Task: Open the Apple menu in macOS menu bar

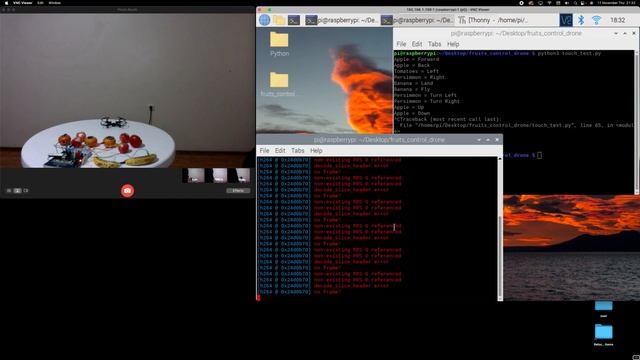Action: coord(6,3)
